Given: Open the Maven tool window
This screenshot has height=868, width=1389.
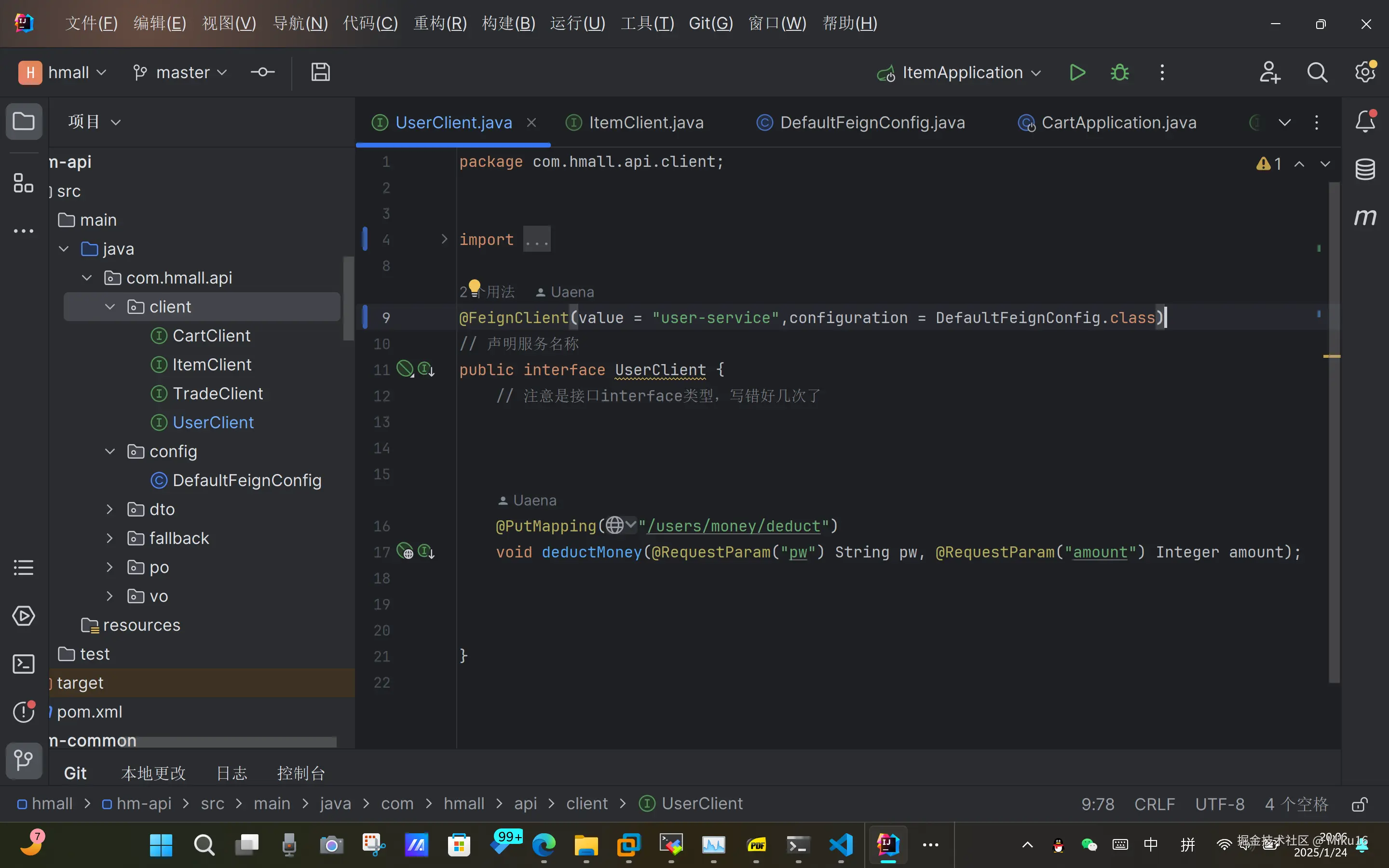Looking at the screenshot, I should coord(1365,217).
